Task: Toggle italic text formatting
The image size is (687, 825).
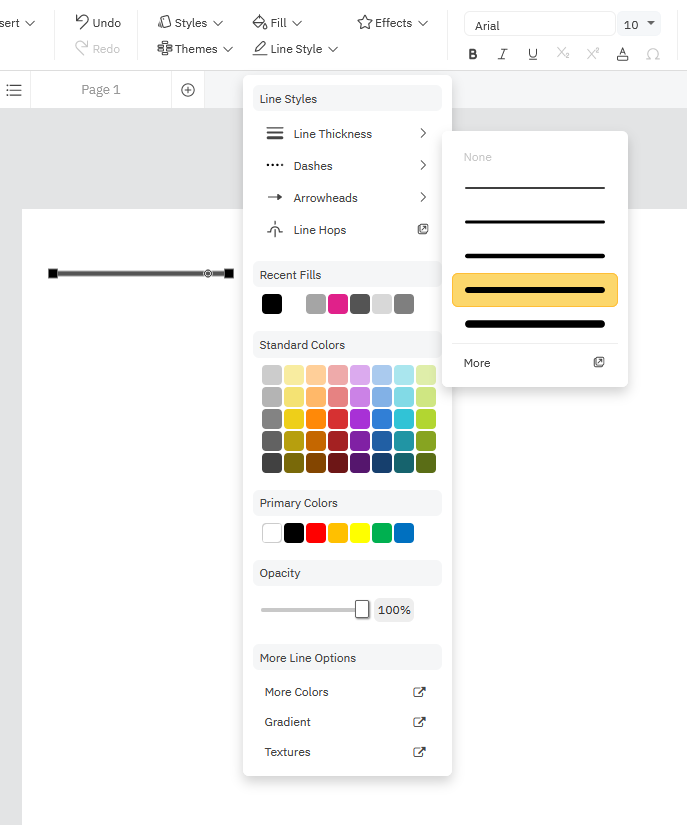Action: point(502,54)
